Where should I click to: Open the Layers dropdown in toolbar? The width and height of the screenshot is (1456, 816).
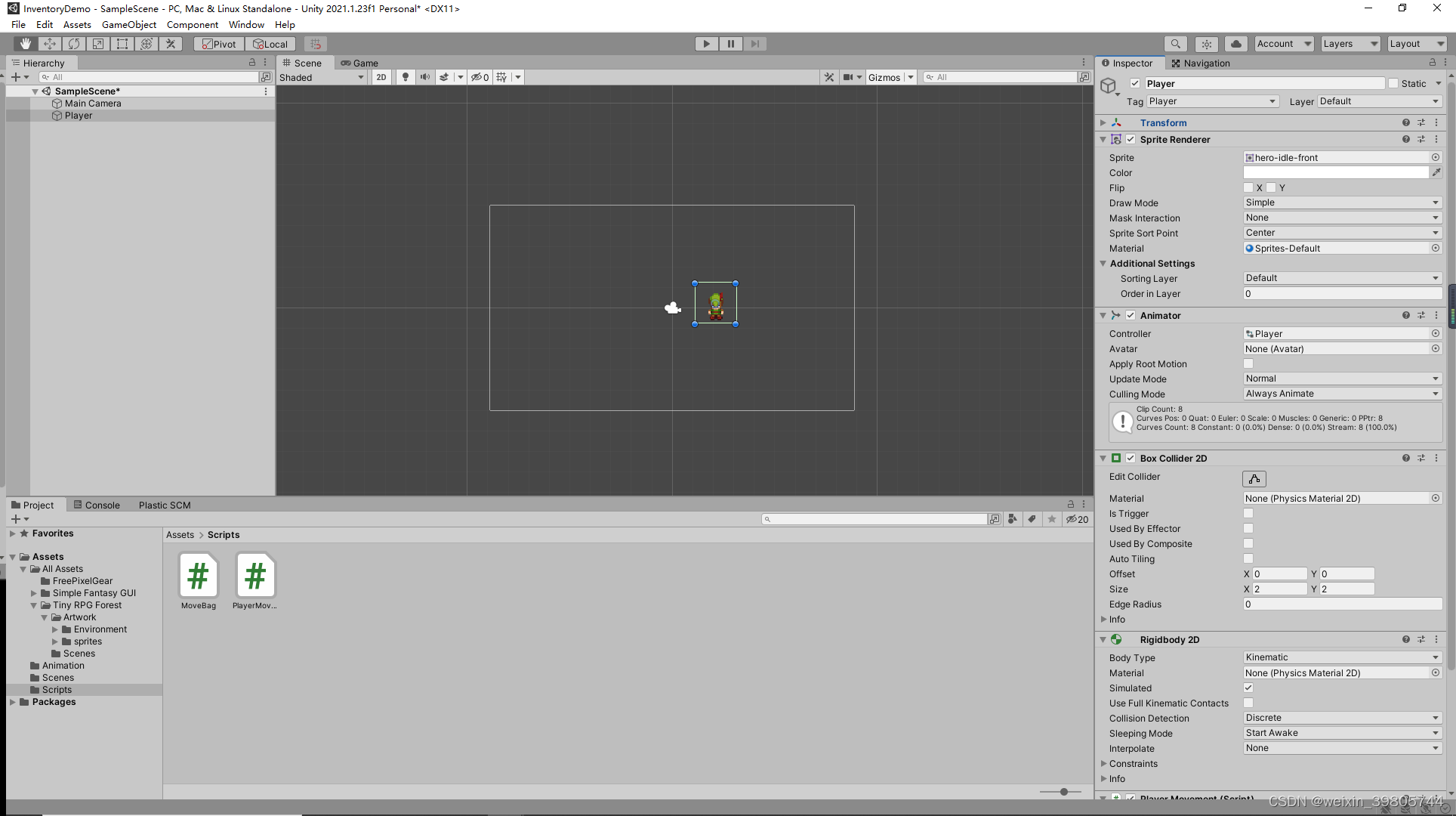click(x=1350, y=44)
